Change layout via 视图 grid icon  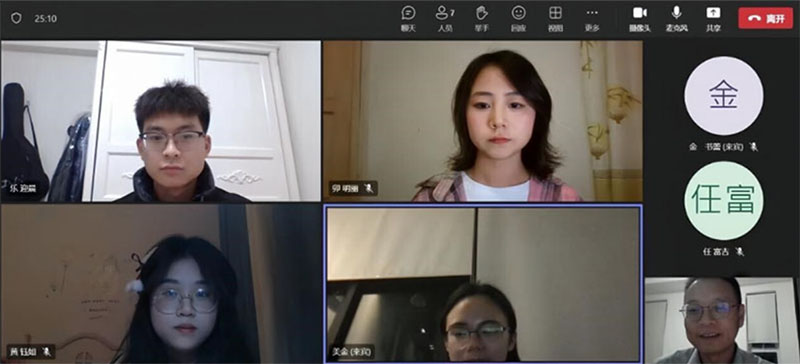tap(555, 19)
